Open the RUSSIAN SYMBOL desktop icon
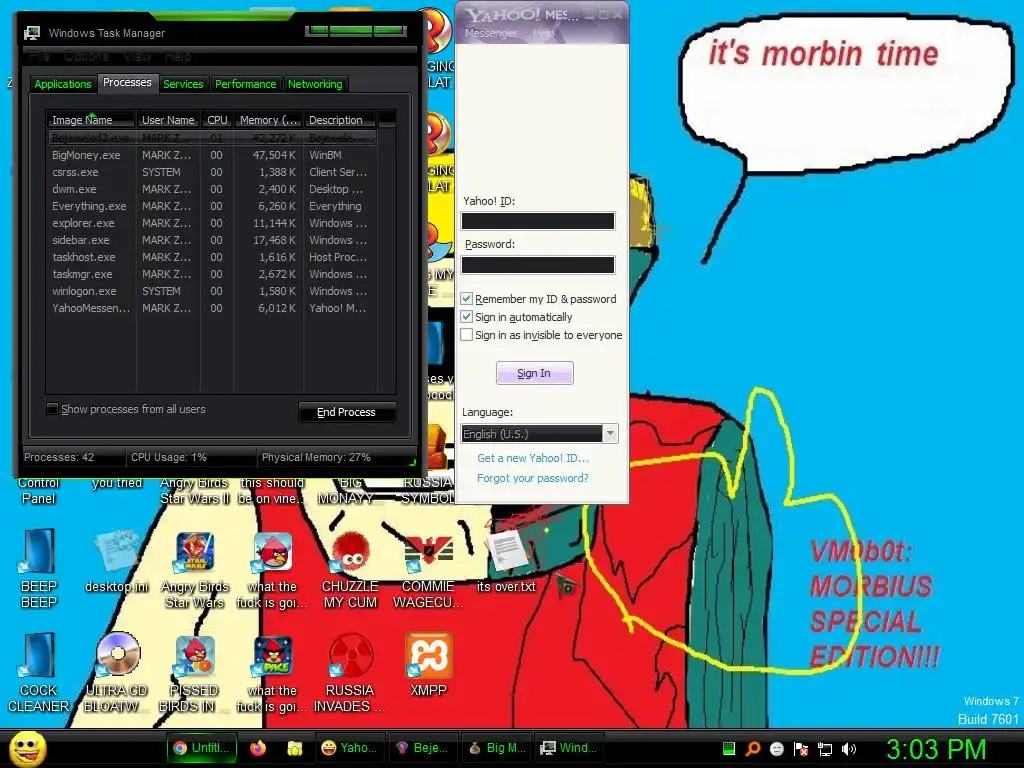 pyautogui.click(x=428, y=490)
